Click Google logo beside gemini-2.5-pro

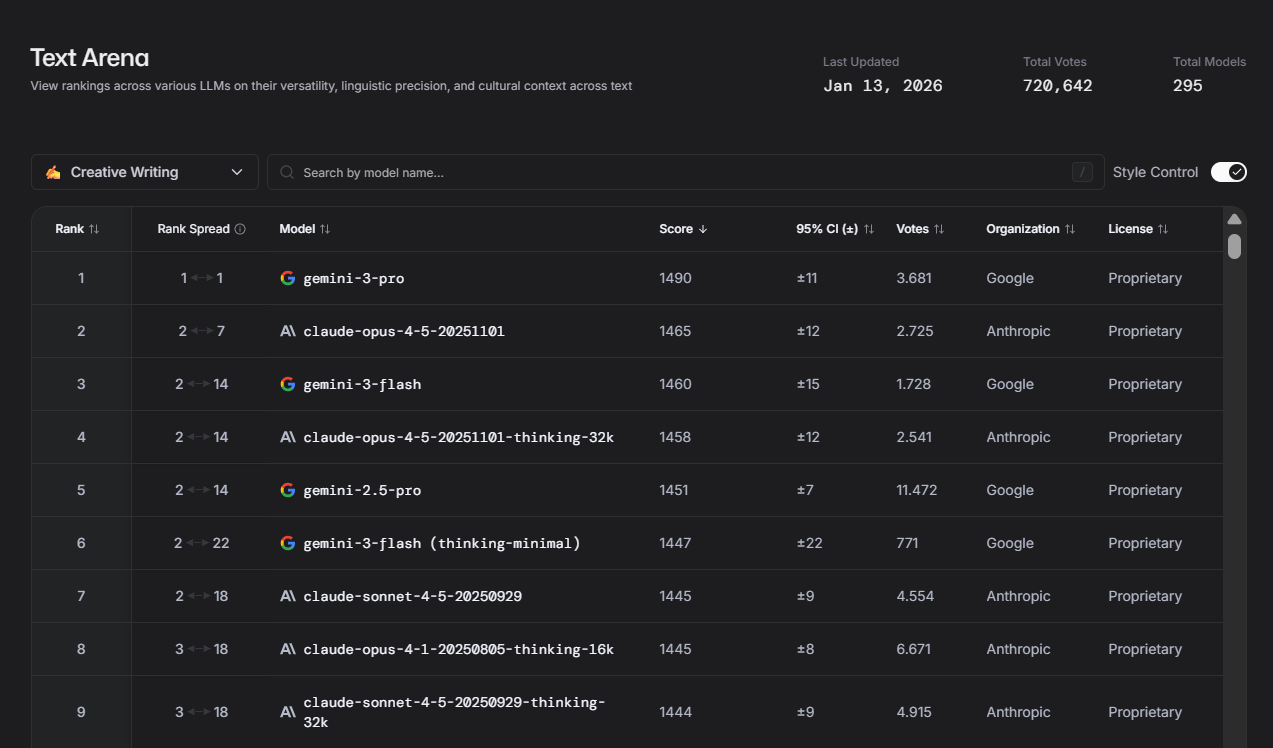coord(288,490)
